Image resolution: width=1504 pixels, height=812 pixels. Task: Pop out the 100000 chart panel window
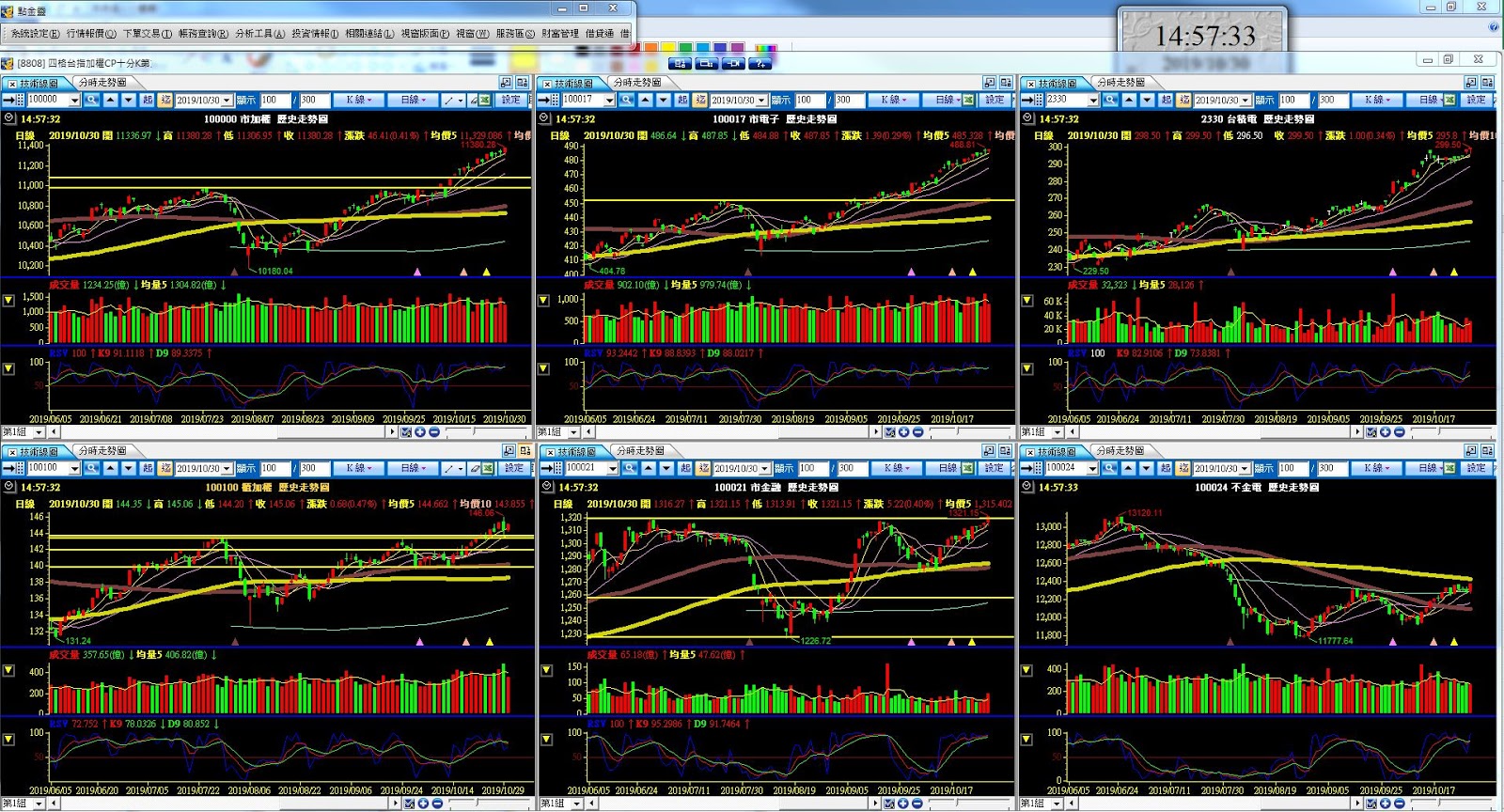(505, 83)
